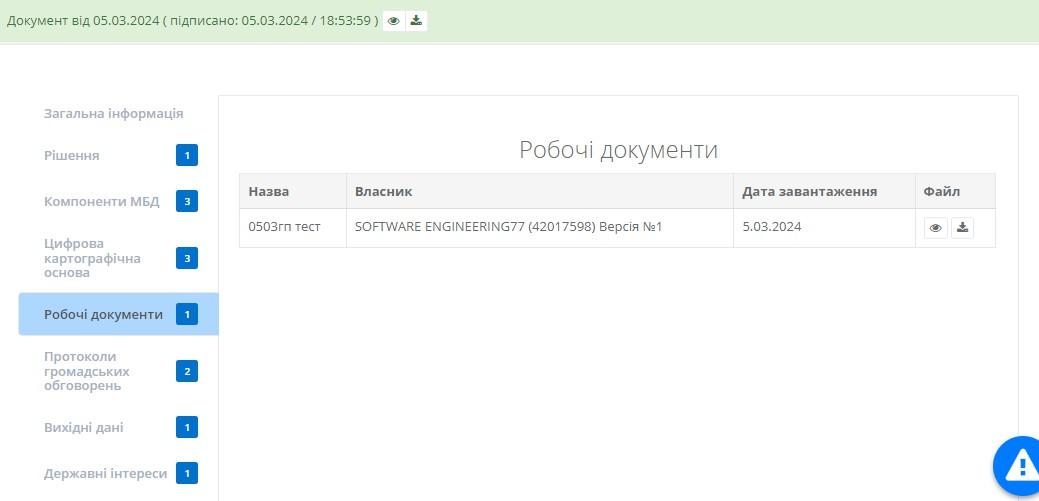The width and height of the screenshot is (1039, 501).
Task: Preview the 0503гп тест file
Action: (935, 228)
